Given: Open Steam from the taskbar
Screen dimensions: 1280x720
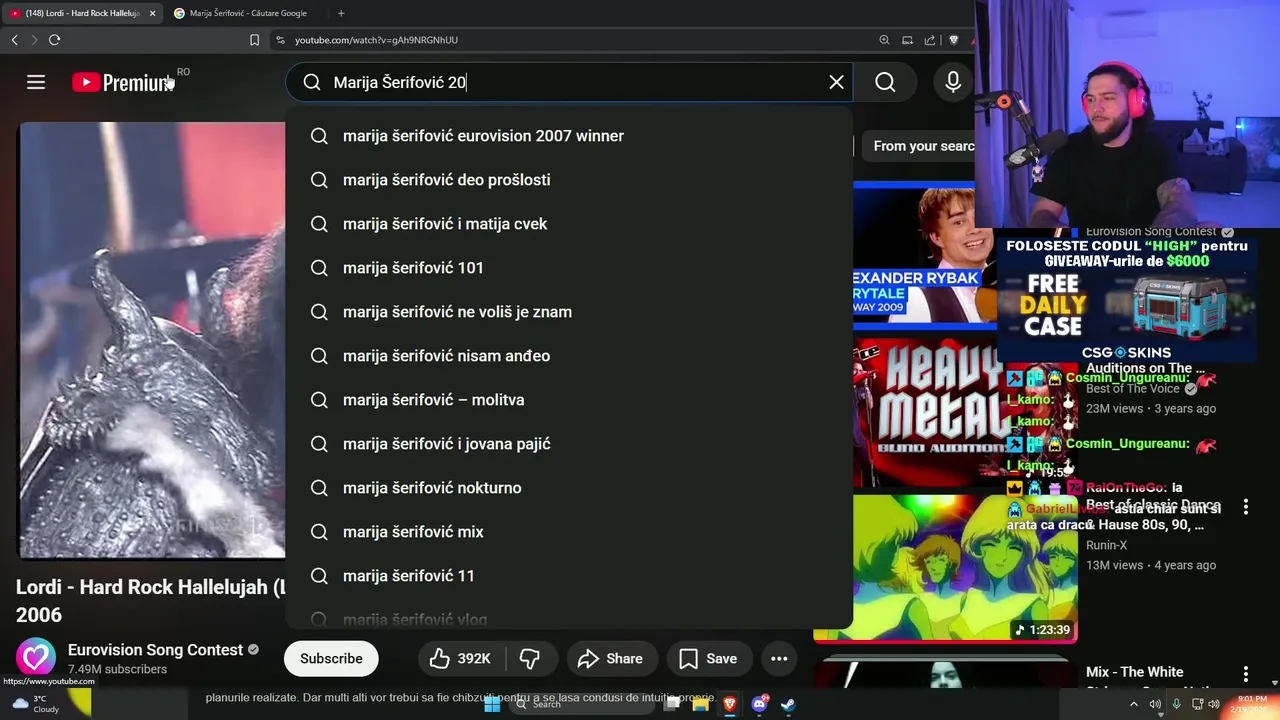Looking at the screenshot, I should 788,704.
